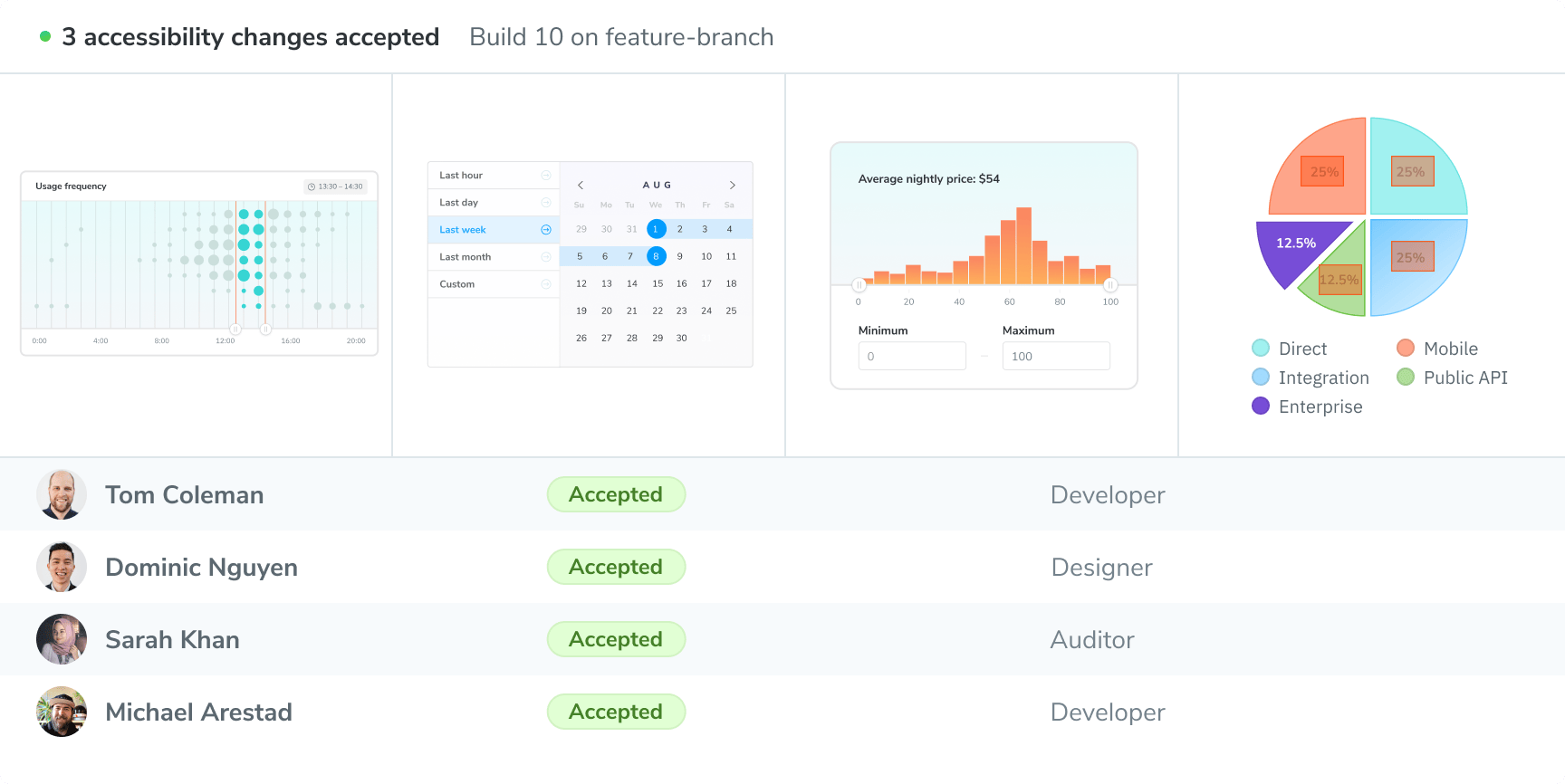Click Sarah Khan's avatar
Viewport: 1565px width, 784px height.
coord(62,639)
